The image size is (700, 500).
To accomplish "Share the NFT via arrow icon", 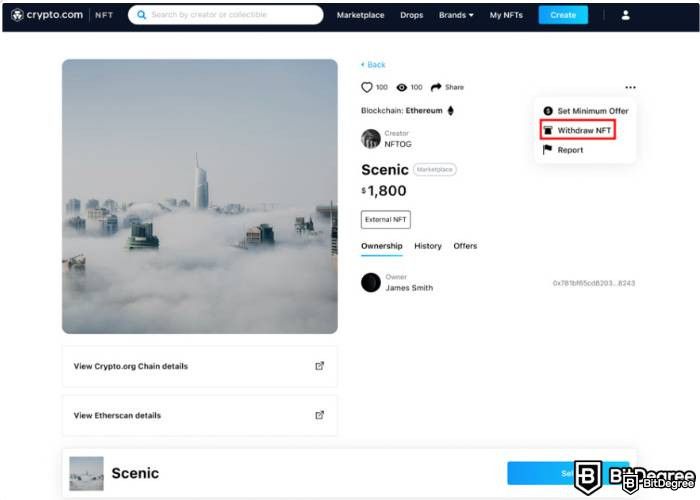I will click(x=436, y=87).
